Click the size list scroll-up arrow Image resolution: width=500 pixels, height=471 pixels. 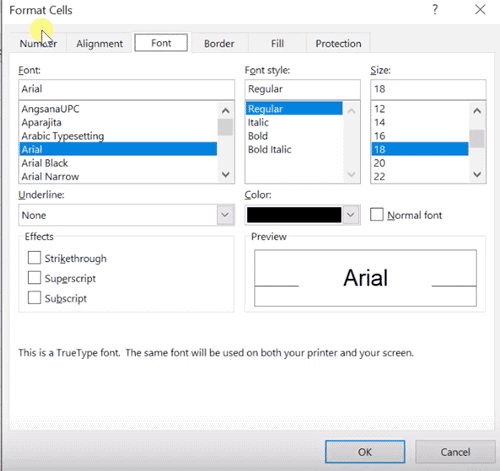click(x=477, y=111)
